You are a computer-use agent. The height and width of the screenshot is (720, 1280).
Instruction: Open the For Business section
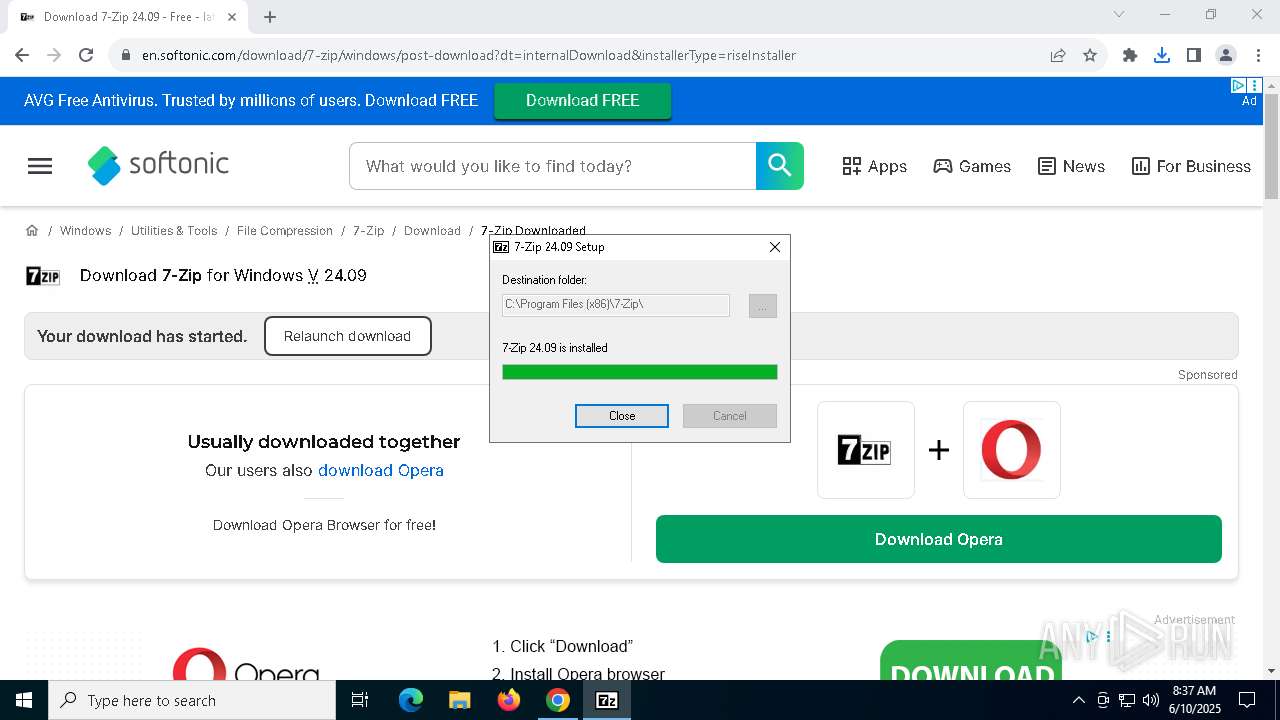(x=1191, y=166)
